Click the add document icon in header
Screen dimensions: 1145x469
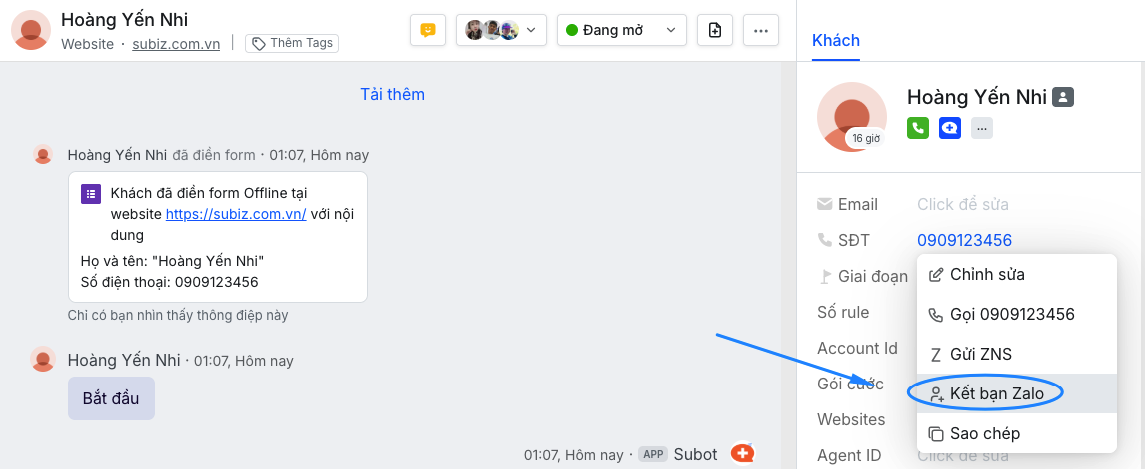pyautogui.click(x=714, y=30)
